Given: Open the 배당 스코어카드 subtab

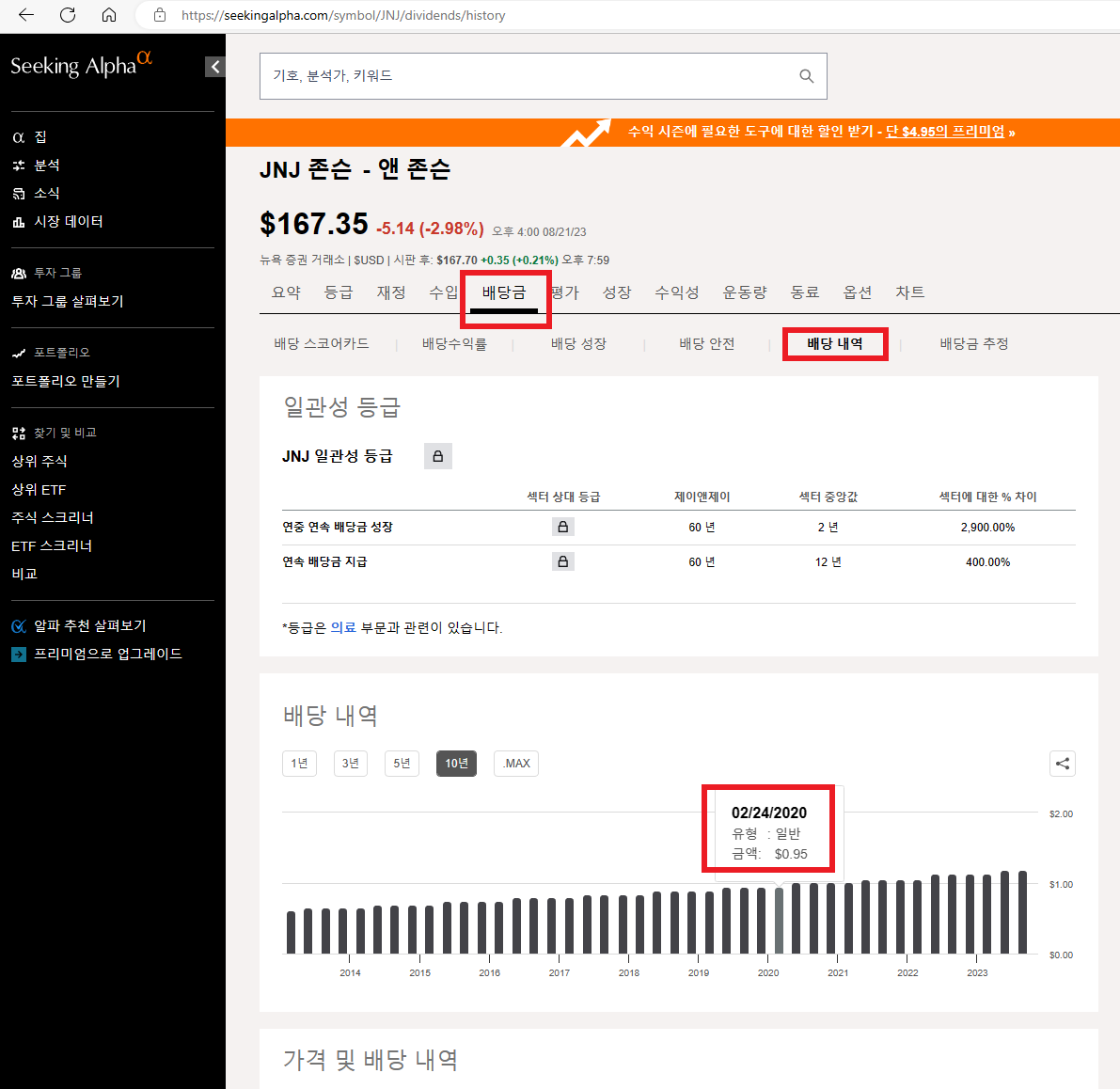Looking at the screenshot, I should (x=322, y=343).
